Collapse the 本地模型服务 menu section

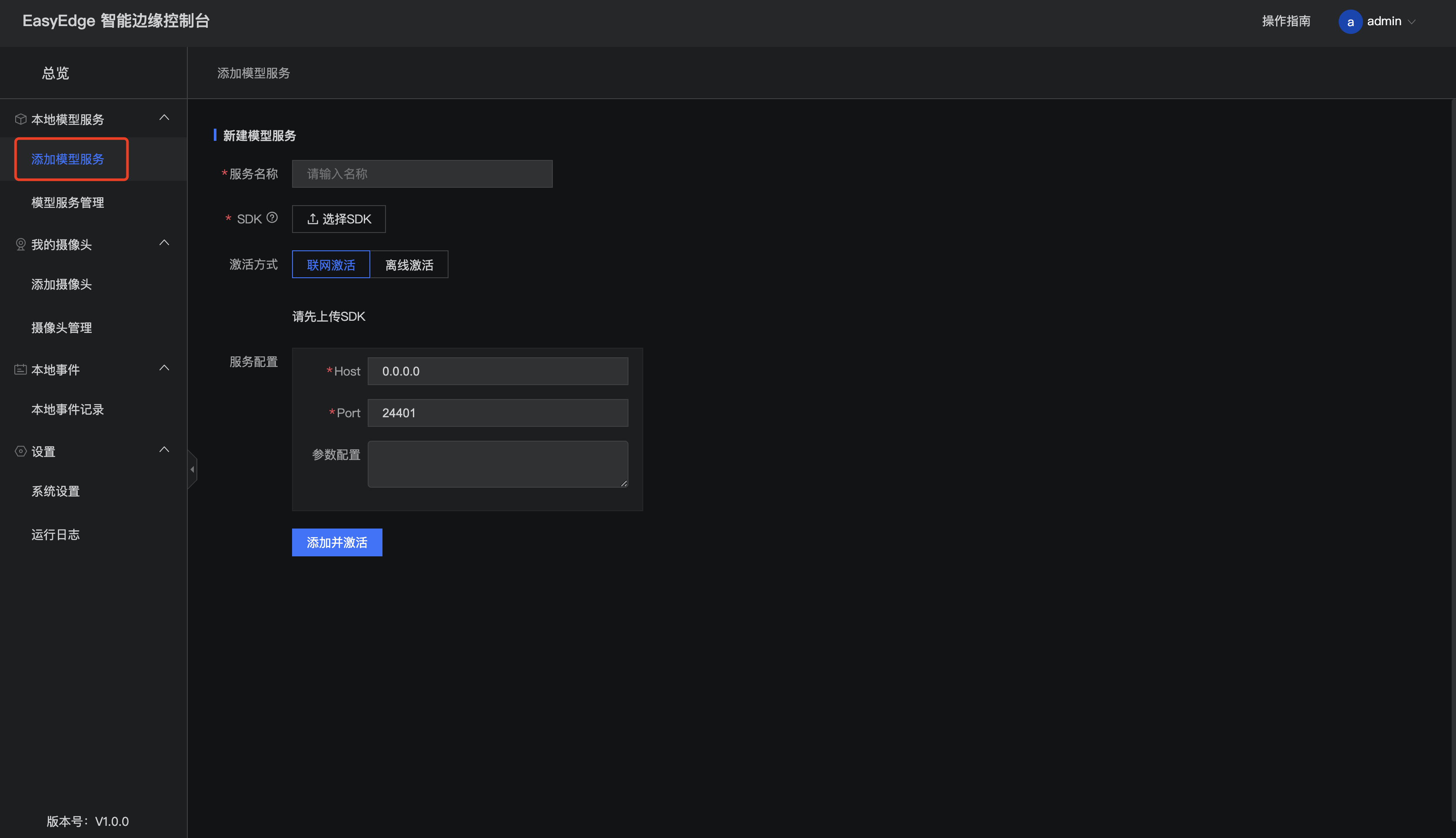(164, 117)
